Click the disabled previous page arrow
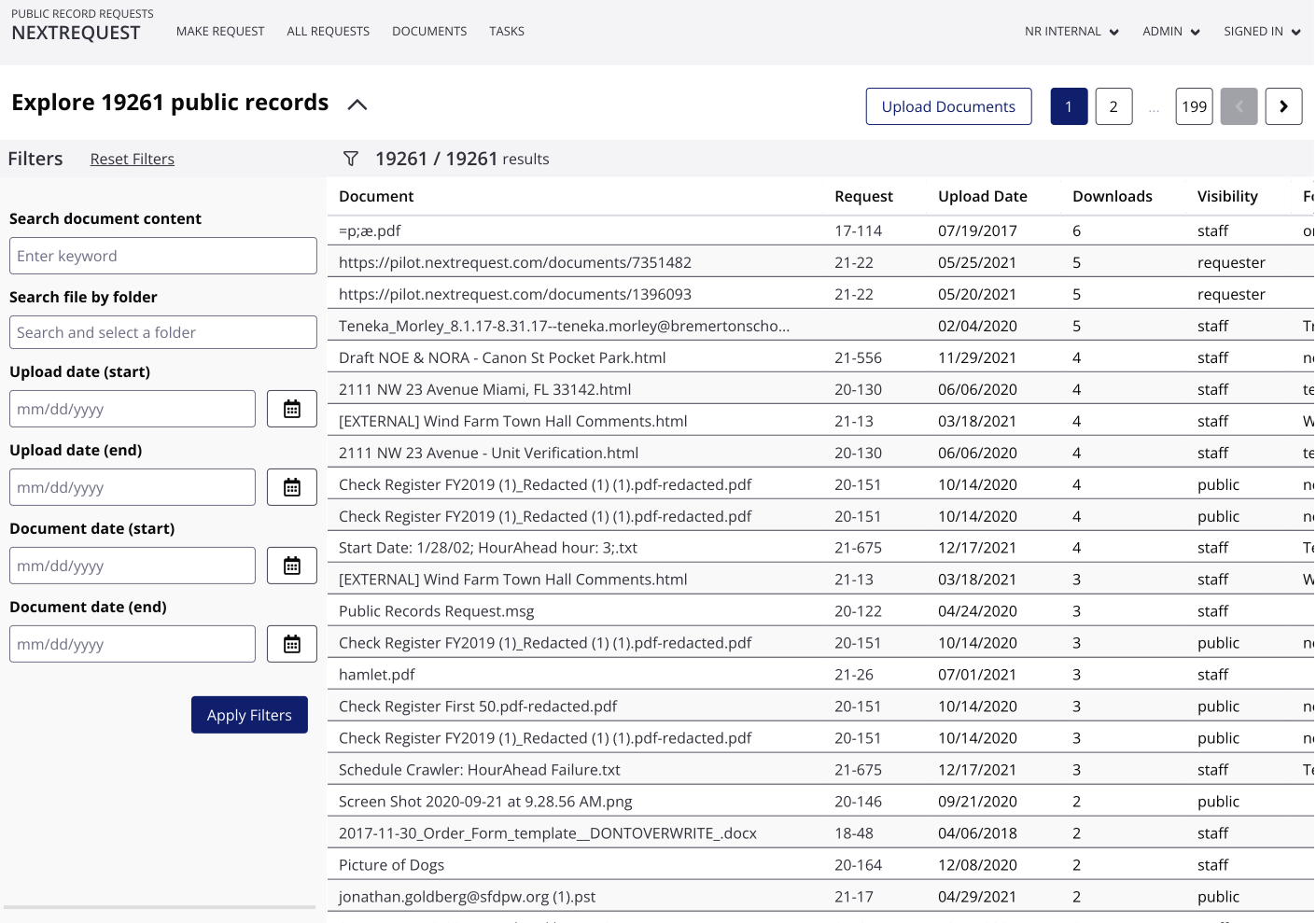1316x923 pixels. [x=1239, y=106]
